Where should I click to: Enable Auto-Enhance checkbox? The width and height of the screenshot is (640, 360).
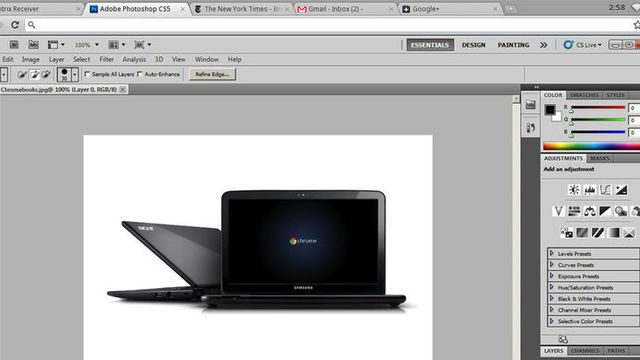pyautogui.click(x=140, y=74)
